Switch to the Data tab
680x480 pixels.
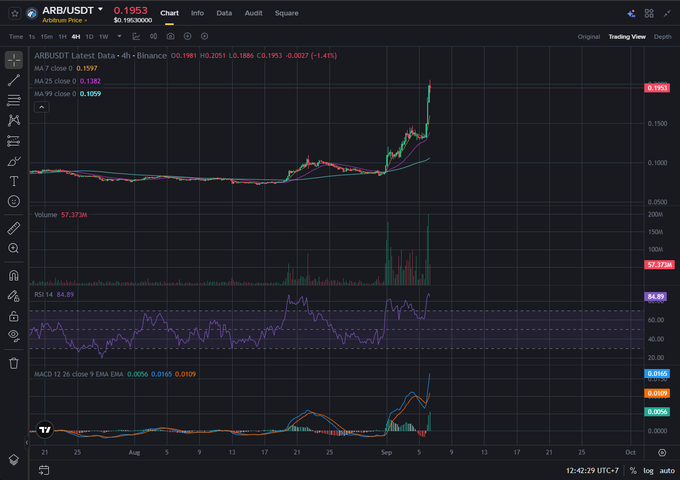(224, 13)
